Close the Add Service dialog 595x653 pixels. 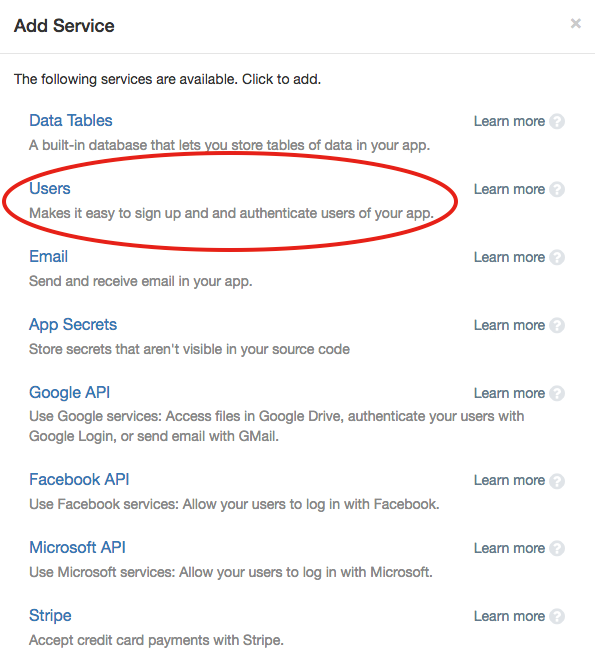pyautogui.click(x=576, y=23)
